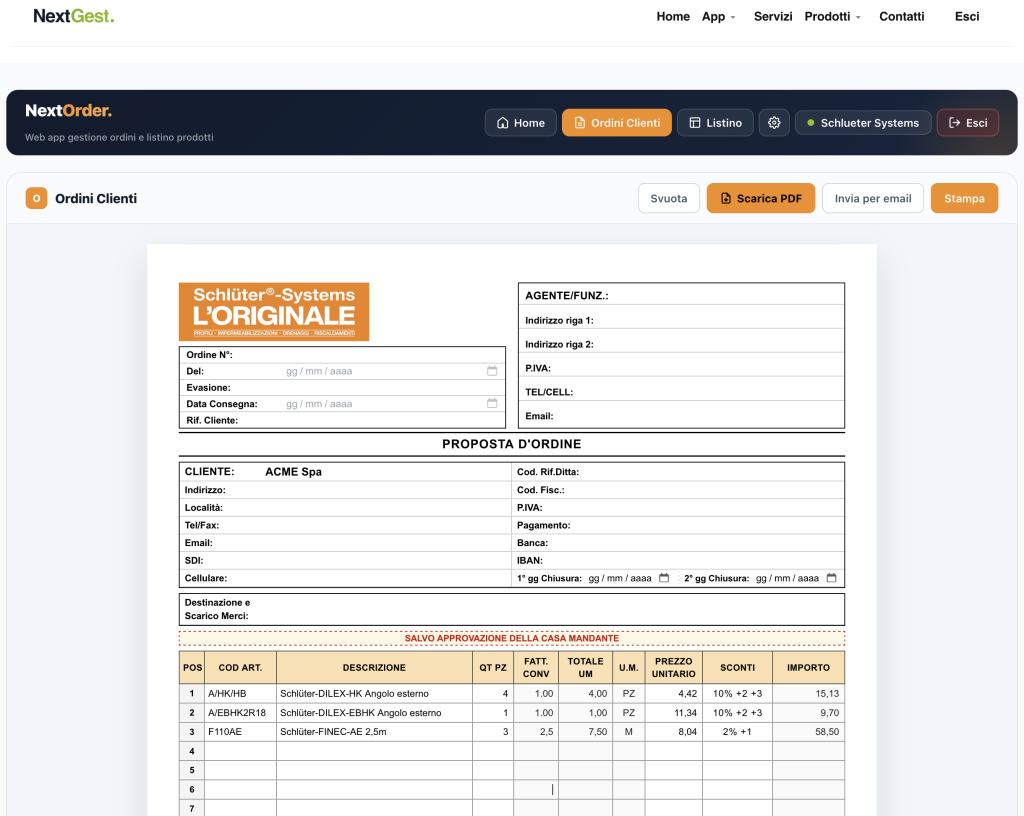
Task: Open Contatti in the top menu
Action: [901, 16]
